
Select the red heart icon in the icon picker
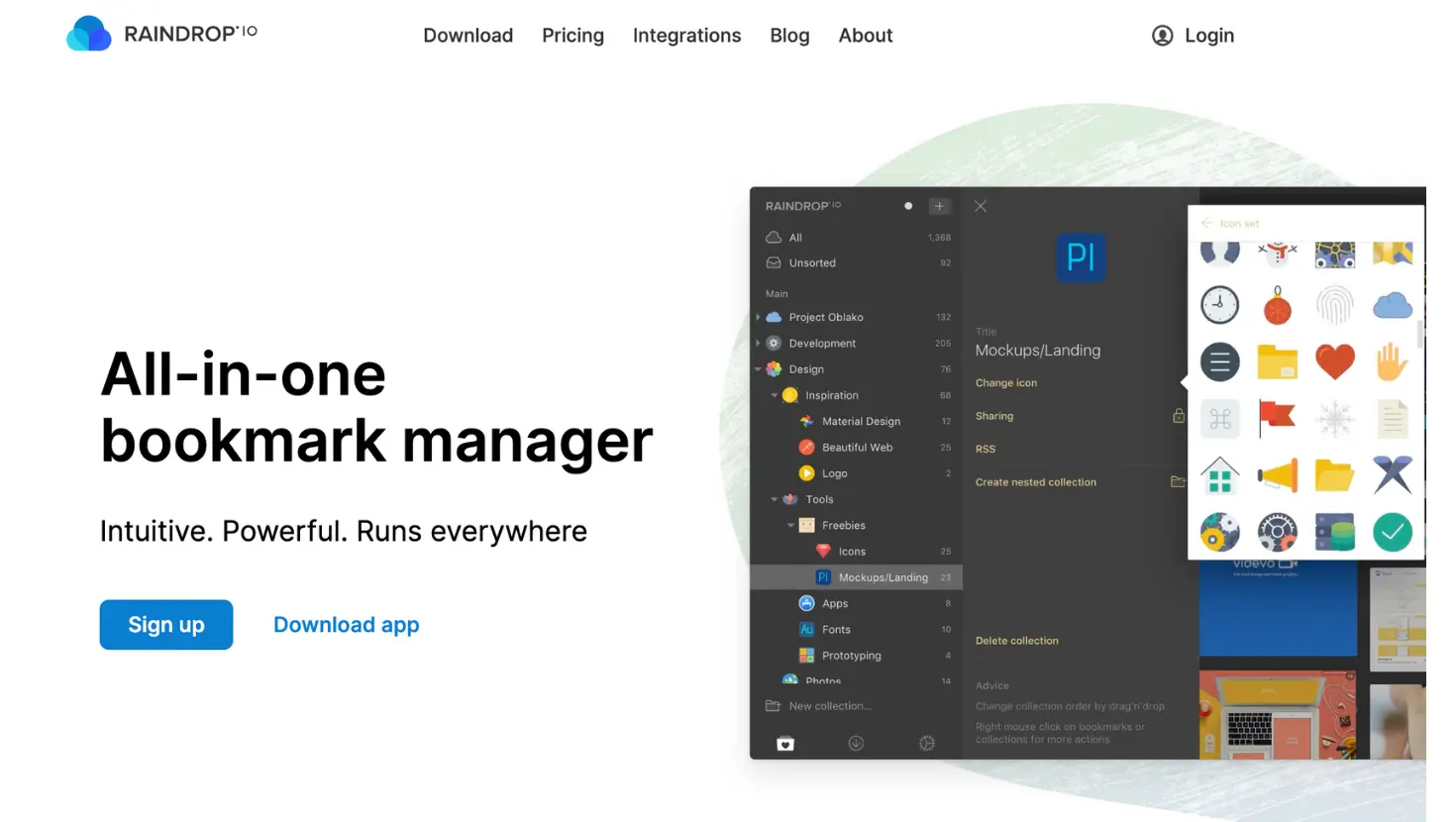point(1334,361)
